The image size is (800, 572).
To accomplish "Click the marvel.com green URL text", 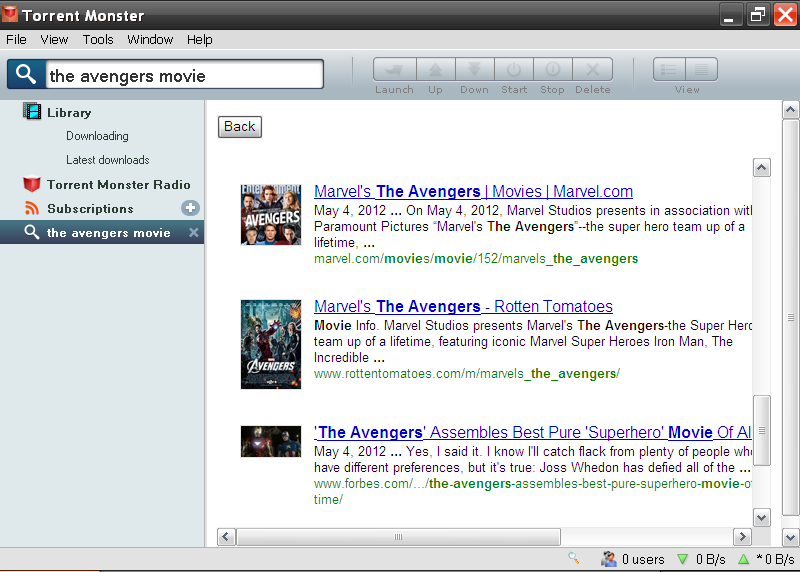I will (476, 259).
